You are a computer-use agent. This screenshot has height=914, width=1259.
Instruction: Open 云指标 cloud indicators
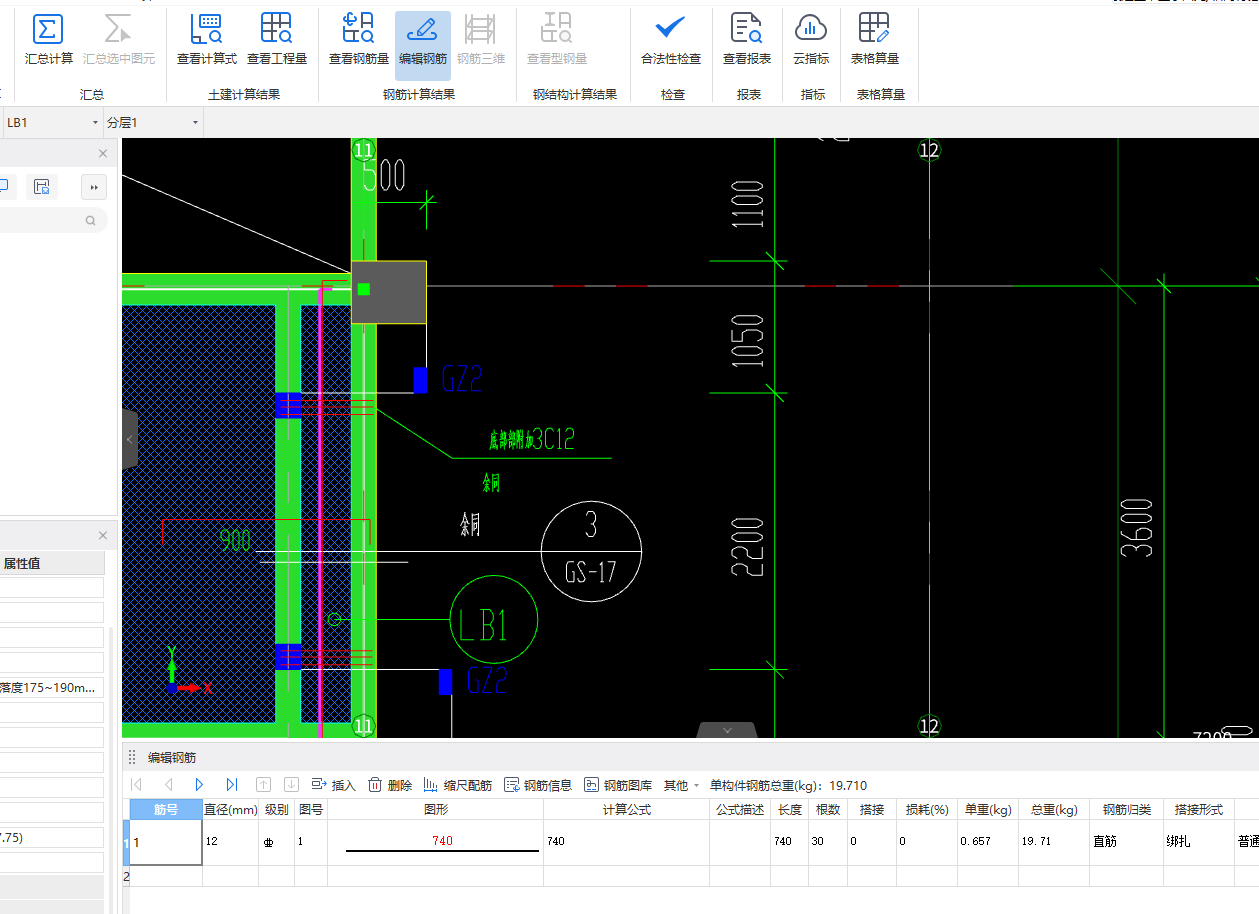point(811,40)
